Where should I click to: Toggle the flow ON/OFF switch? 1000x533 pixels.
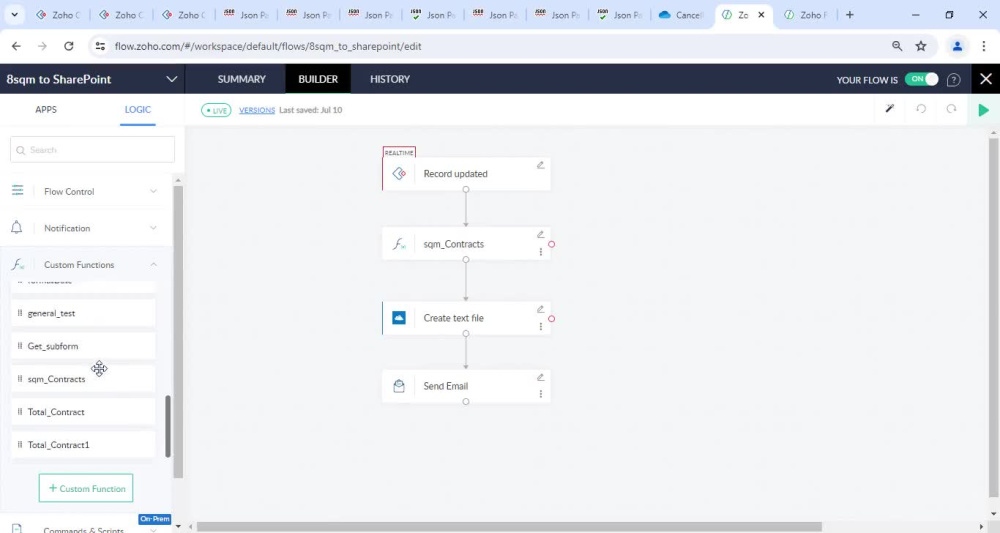[x=922, y=79]
